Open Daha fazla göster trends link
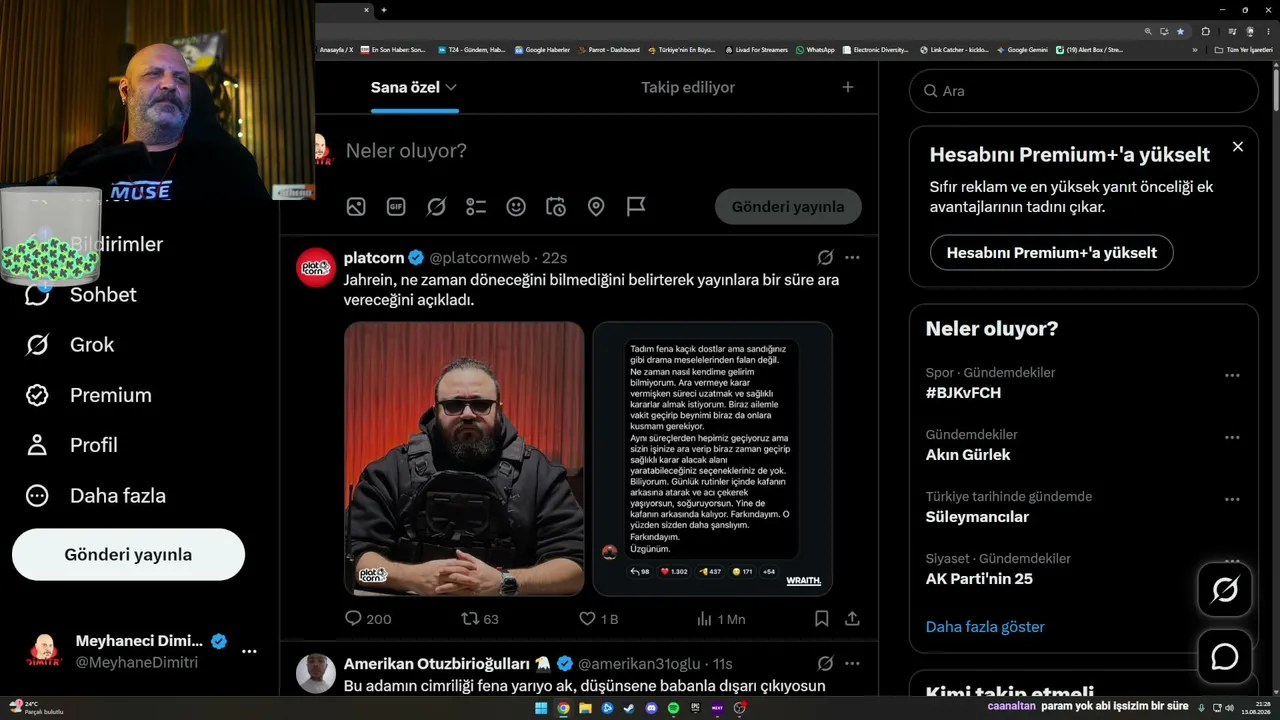 pyautogui.click(x=985, y=627)
